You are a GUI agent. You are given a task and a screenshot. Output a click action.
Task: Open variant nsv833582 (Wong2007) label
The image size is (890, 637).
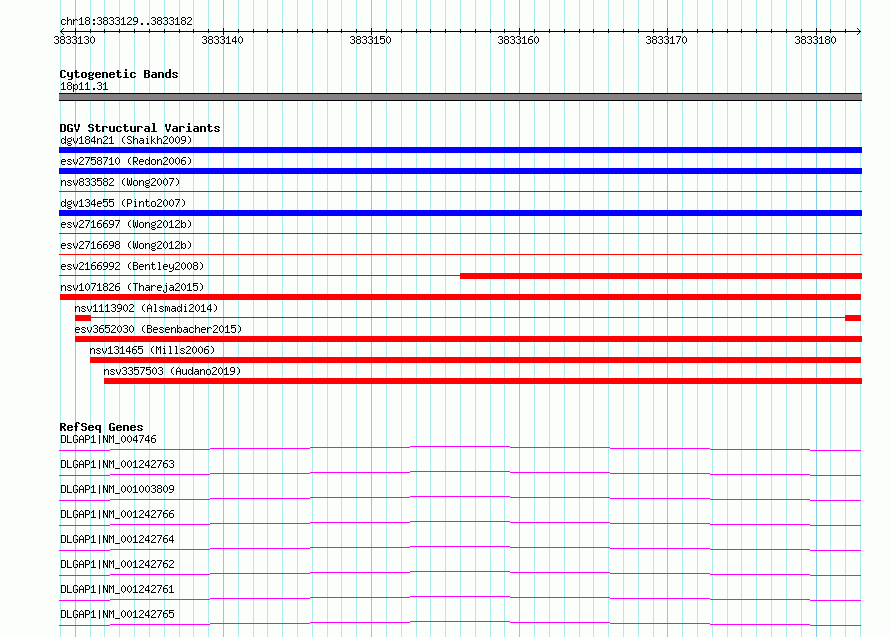coord(120,182)
